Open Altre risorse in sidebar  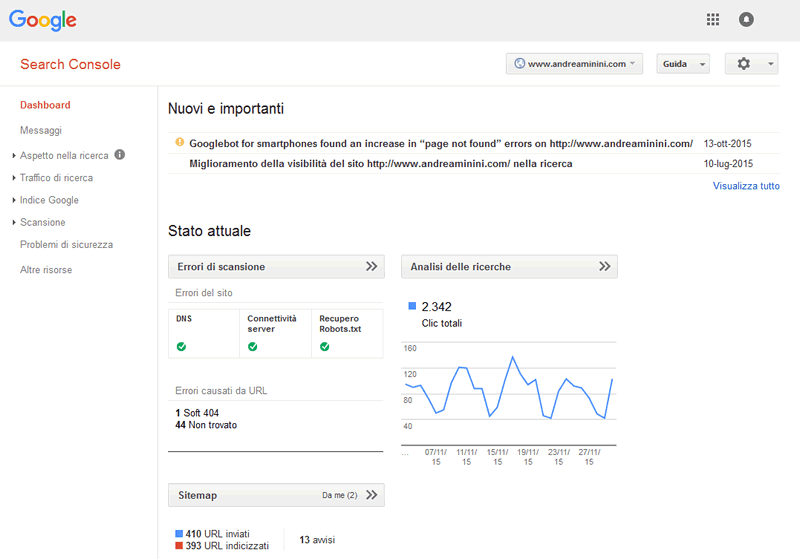pyautogui.click(x=46, y=270)
